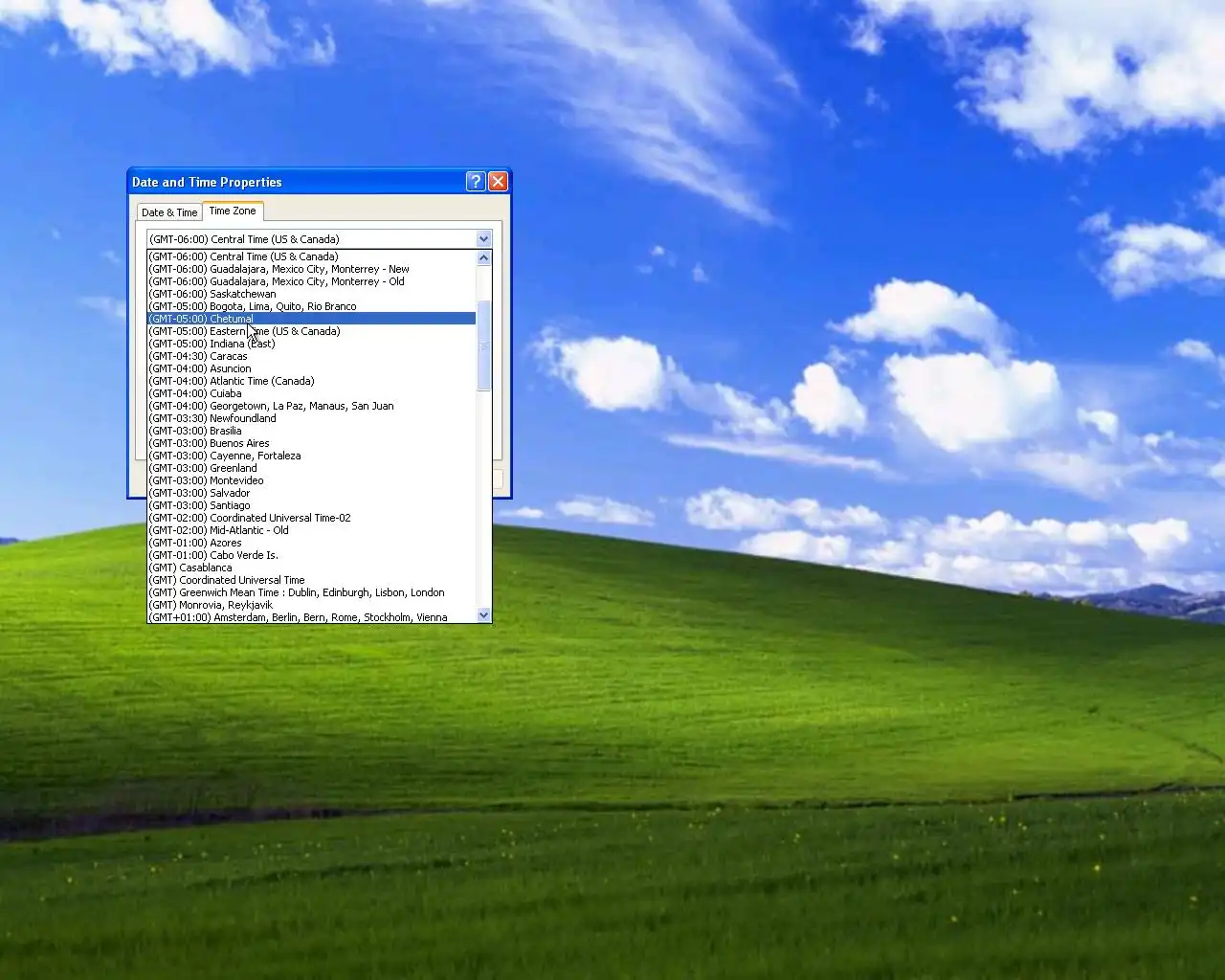Pick Georgetown, La Paz, Manaus, San Juan
Viewport: 1225px width, 980px height.
coord(311,406)
